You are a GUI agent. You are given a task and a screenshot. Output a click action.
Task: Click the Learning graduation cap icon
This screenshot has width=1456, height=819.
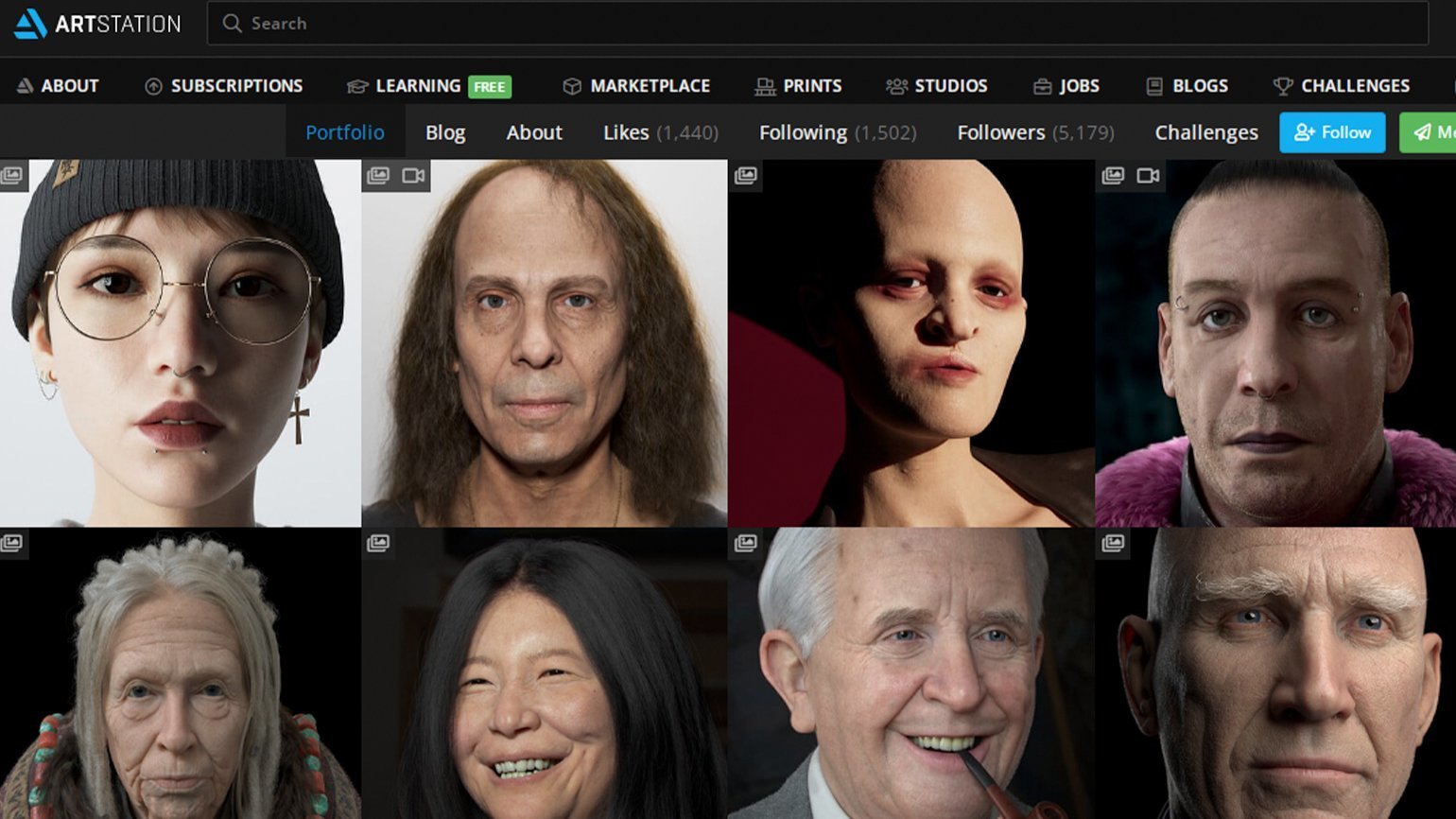tap(356, 86)
